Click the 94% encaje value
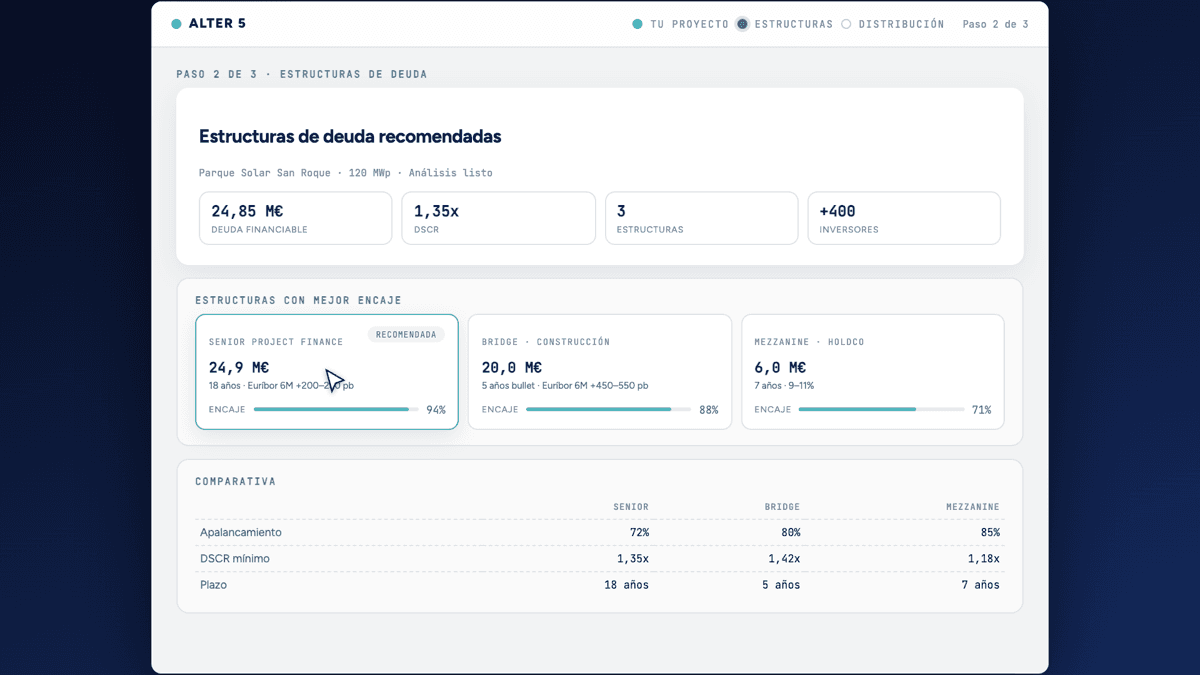The image size is (1200, 675). (436, 410)
